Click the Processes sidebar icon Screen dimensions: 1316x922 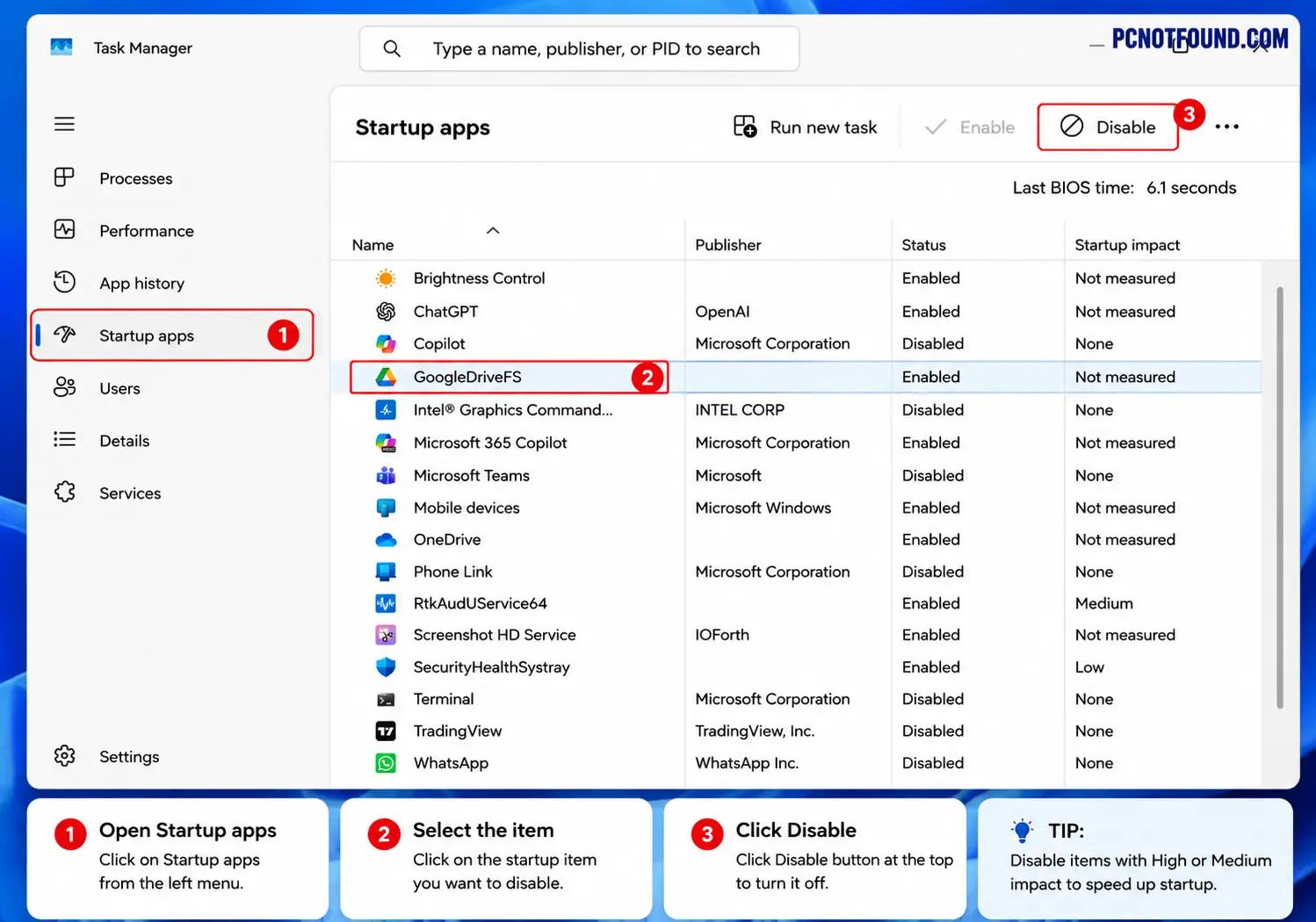pos(64,177)
